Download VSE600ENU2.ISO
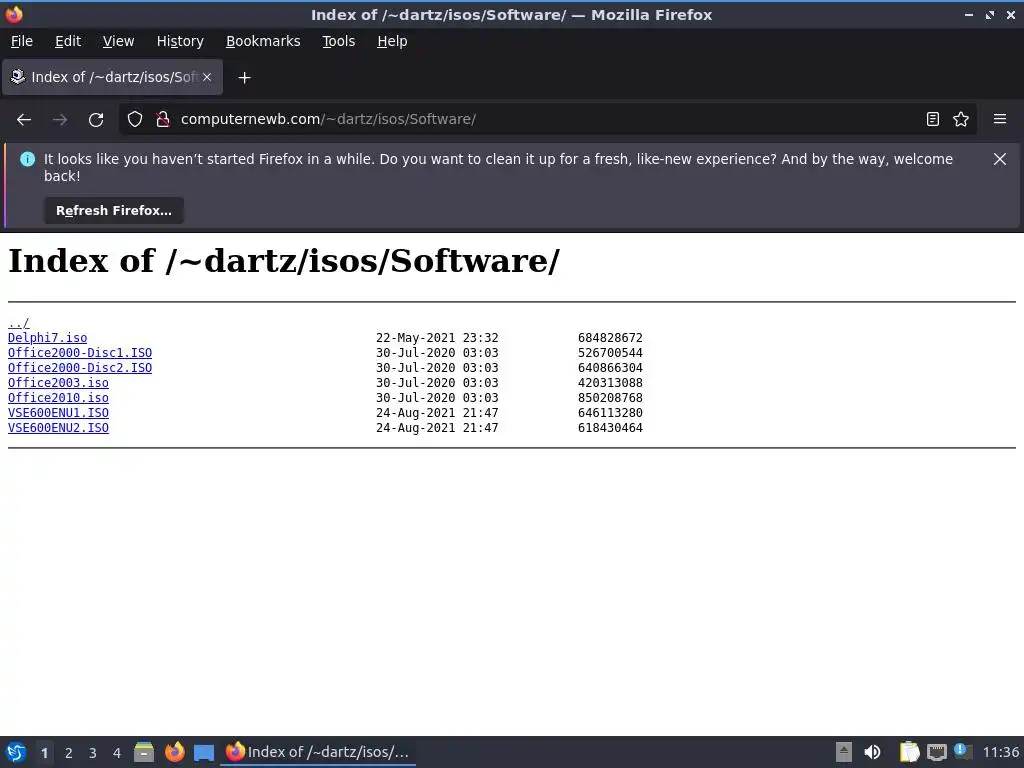The height and width of the screenshot is (768, 1024). pos(58,428)
